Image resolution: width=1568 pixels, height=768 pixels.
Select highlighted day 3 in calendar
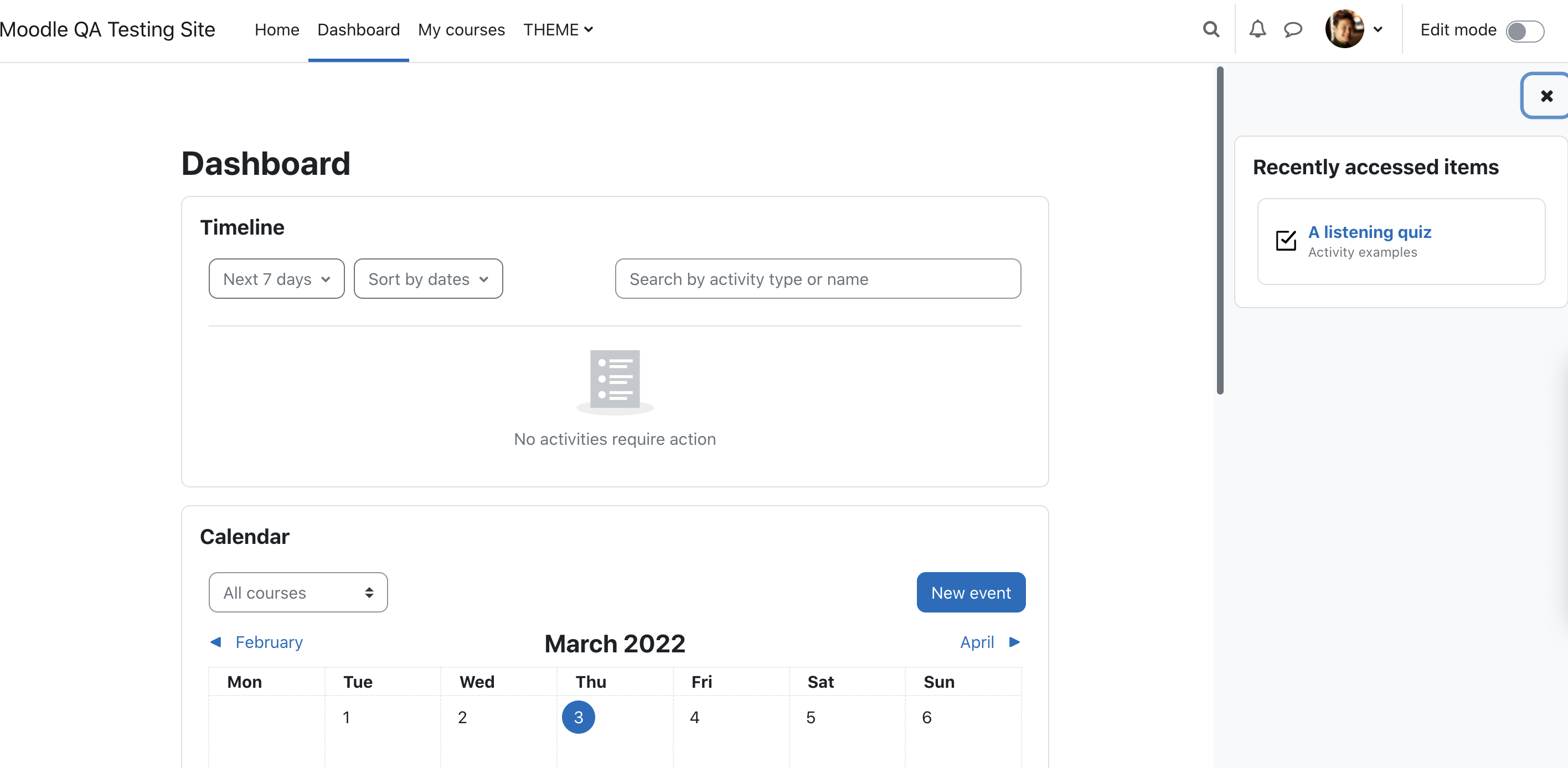[577, 717]
